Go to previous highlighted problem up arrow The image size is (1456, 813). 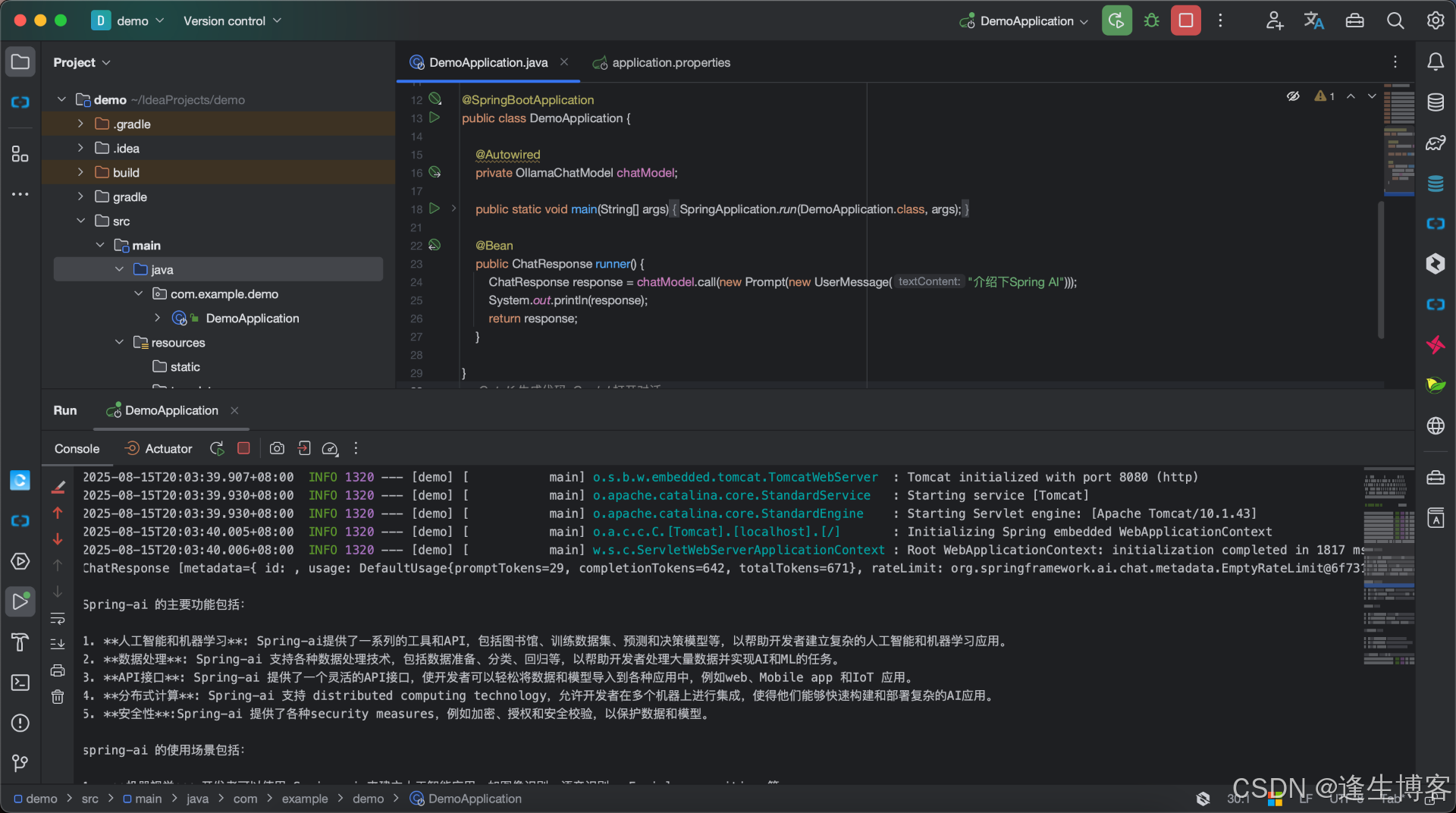pos(1351,96)
